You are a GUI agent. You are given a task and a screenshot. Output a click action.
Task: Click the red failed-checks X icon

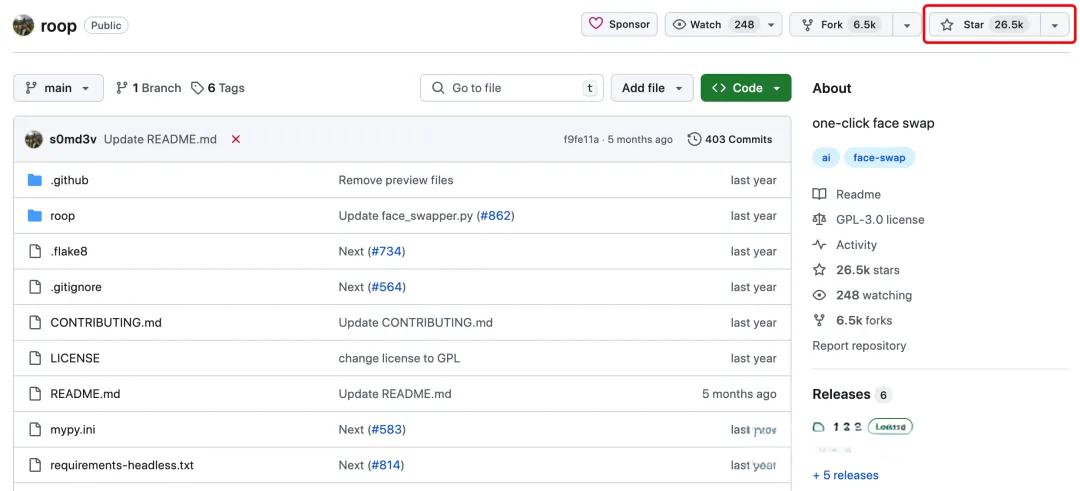pos(236,139)
